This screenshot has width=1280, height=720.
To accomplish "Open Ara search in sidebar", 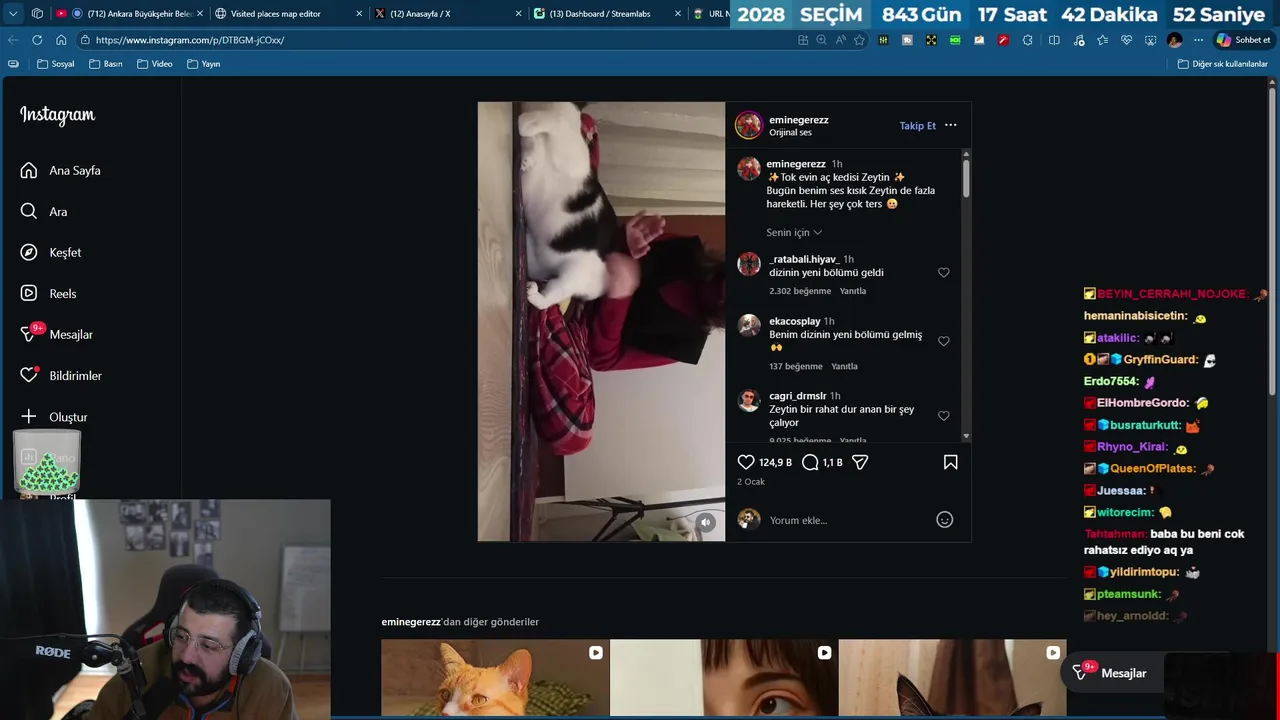I will [x=44, y=212].
